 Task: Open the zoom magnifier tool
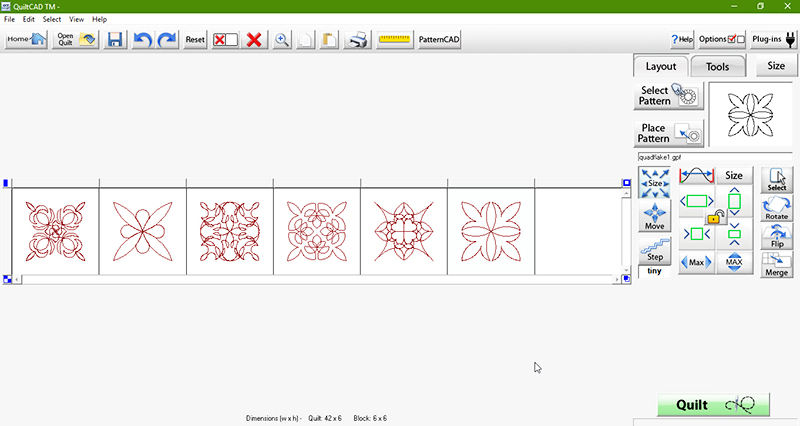[x=283, y=40]
